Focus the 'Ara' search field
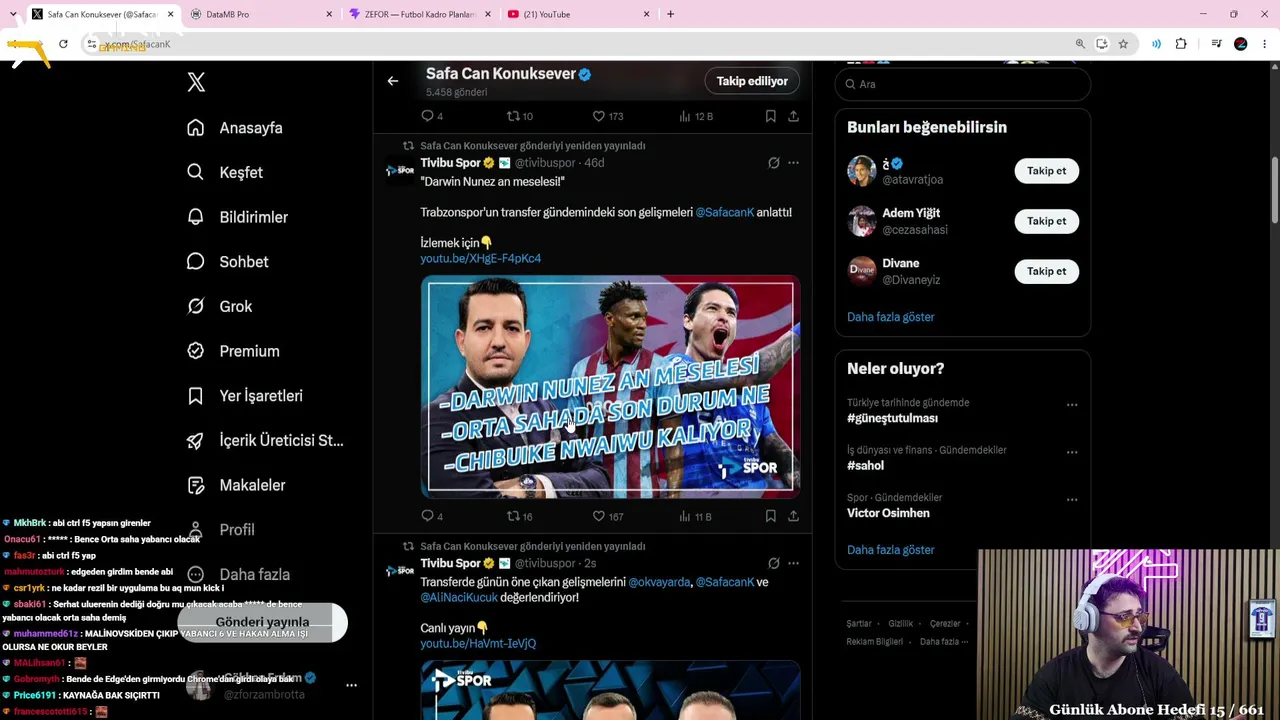1280x720 pixels. pyautogui.click(x=962, y=84)
